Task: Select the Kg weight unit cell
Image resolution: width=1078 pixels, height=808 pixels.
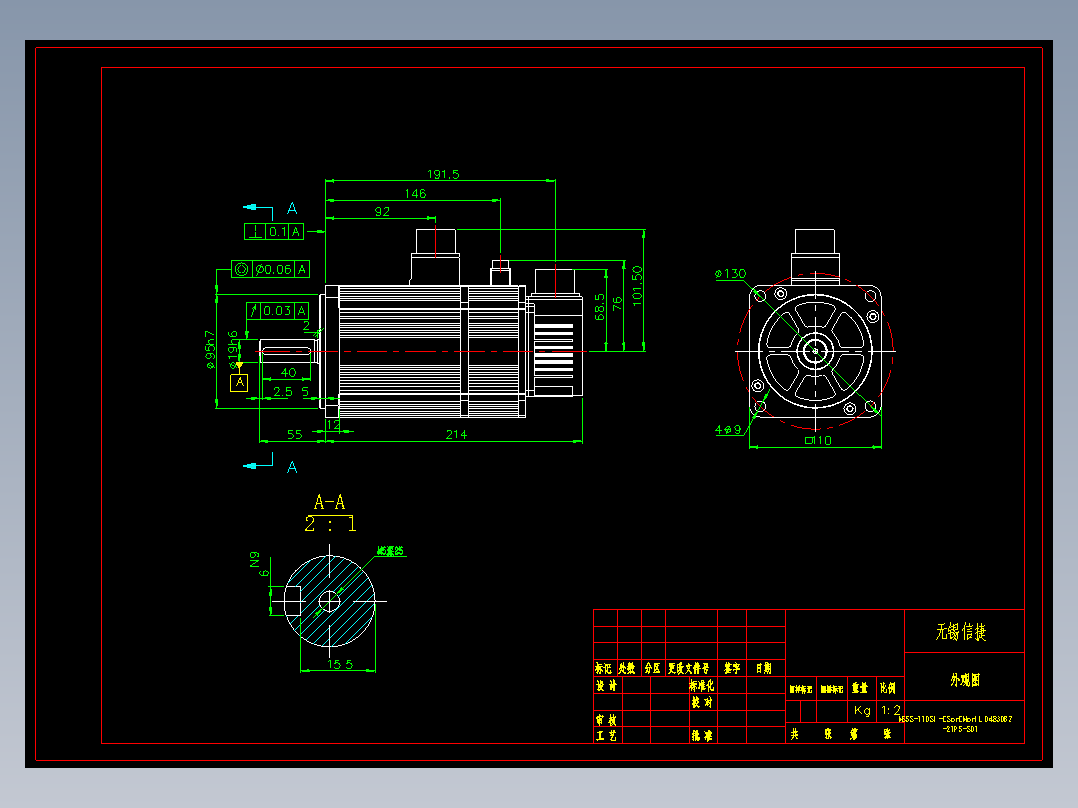Action: coord(862,710)
